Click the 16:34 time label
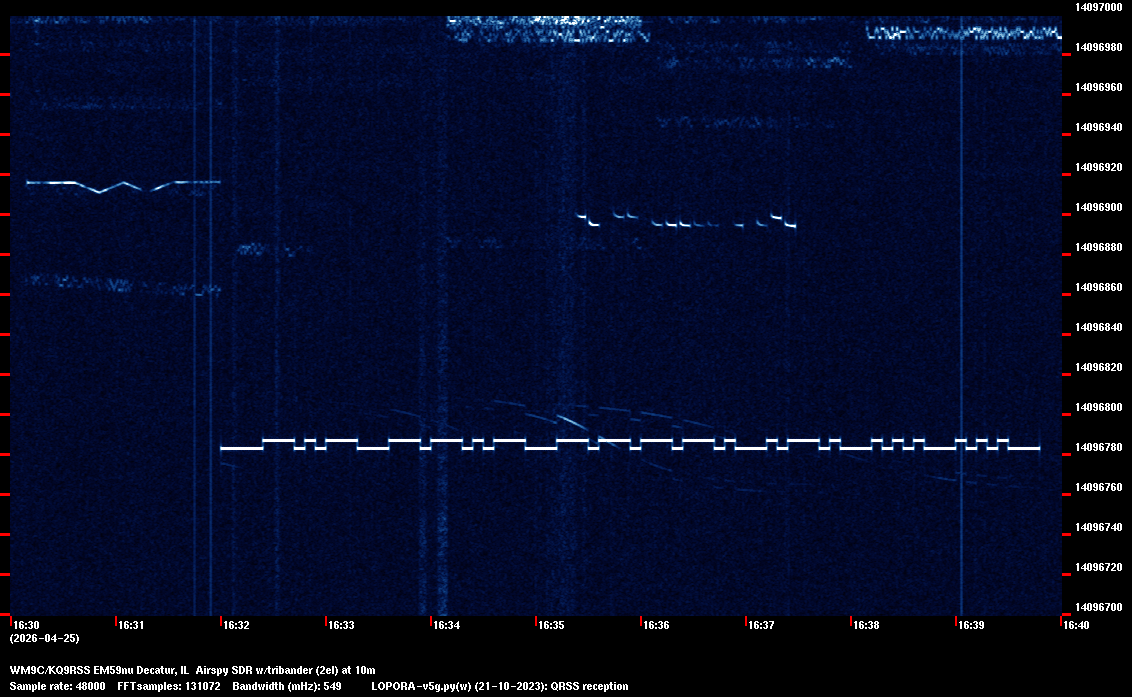The image size is (1132, 697). (447, 625)
